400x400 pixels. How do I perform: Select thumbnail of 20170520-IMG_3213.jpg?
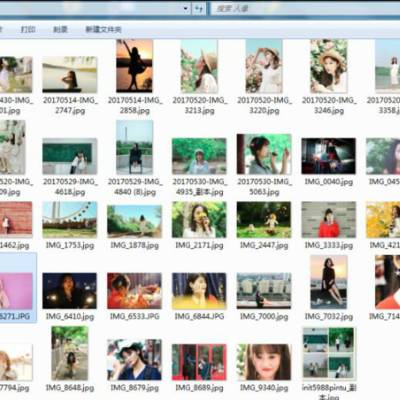199,66
